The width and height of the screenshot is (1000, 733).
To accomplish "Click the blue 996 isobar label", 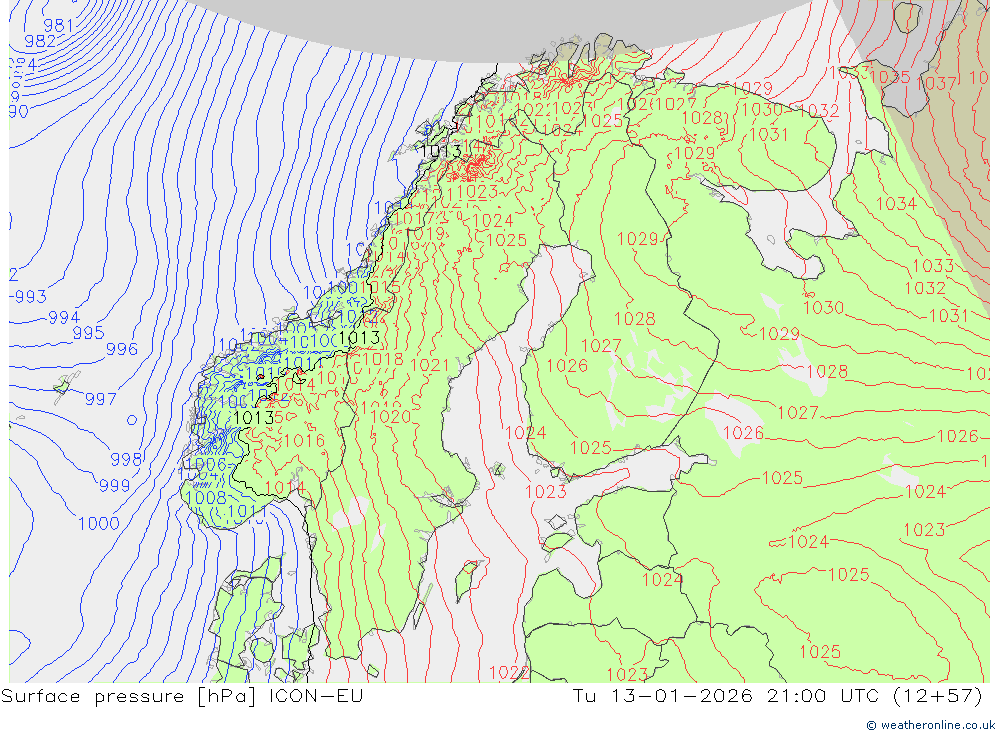I will [122, 349].
